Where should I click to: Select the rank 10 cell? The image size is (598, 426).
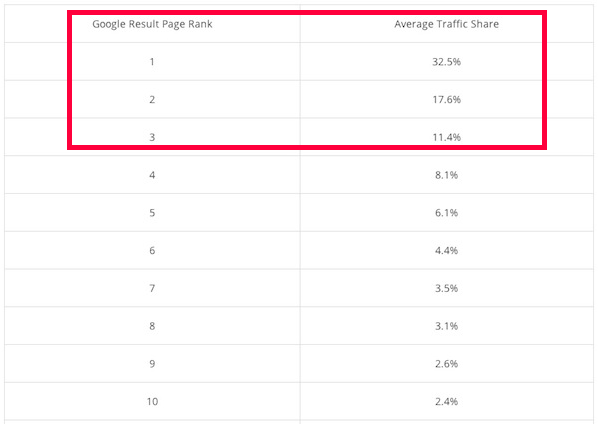(x=152, y=401)
